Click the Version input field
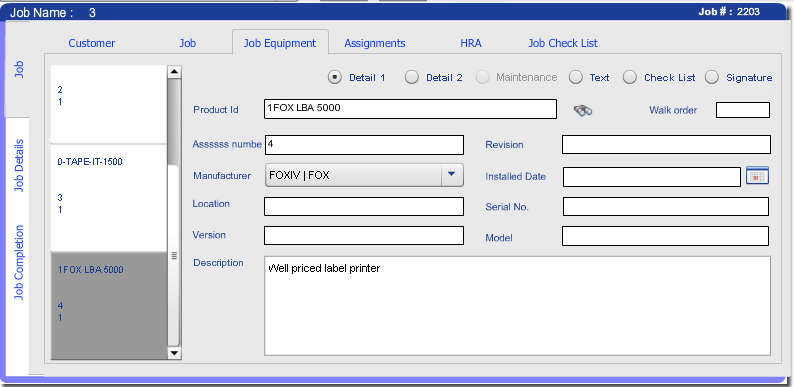Image resolution: width=794 pixels, height=387 pixels. (364, 236)
